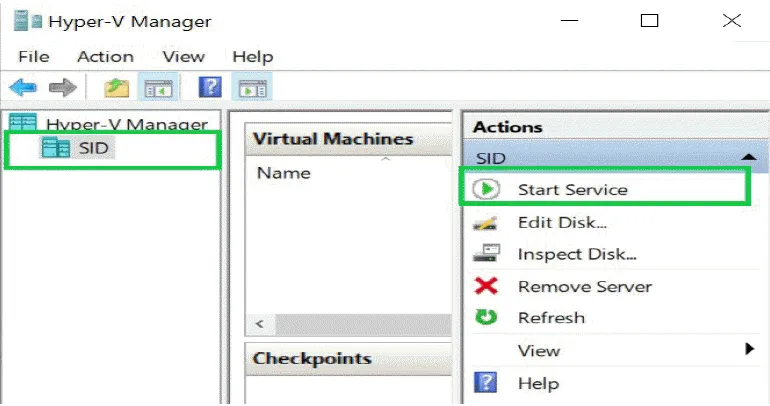Click the SID server icon in tree
Viewport: 770px width, 406px height.
coord(55,148)
